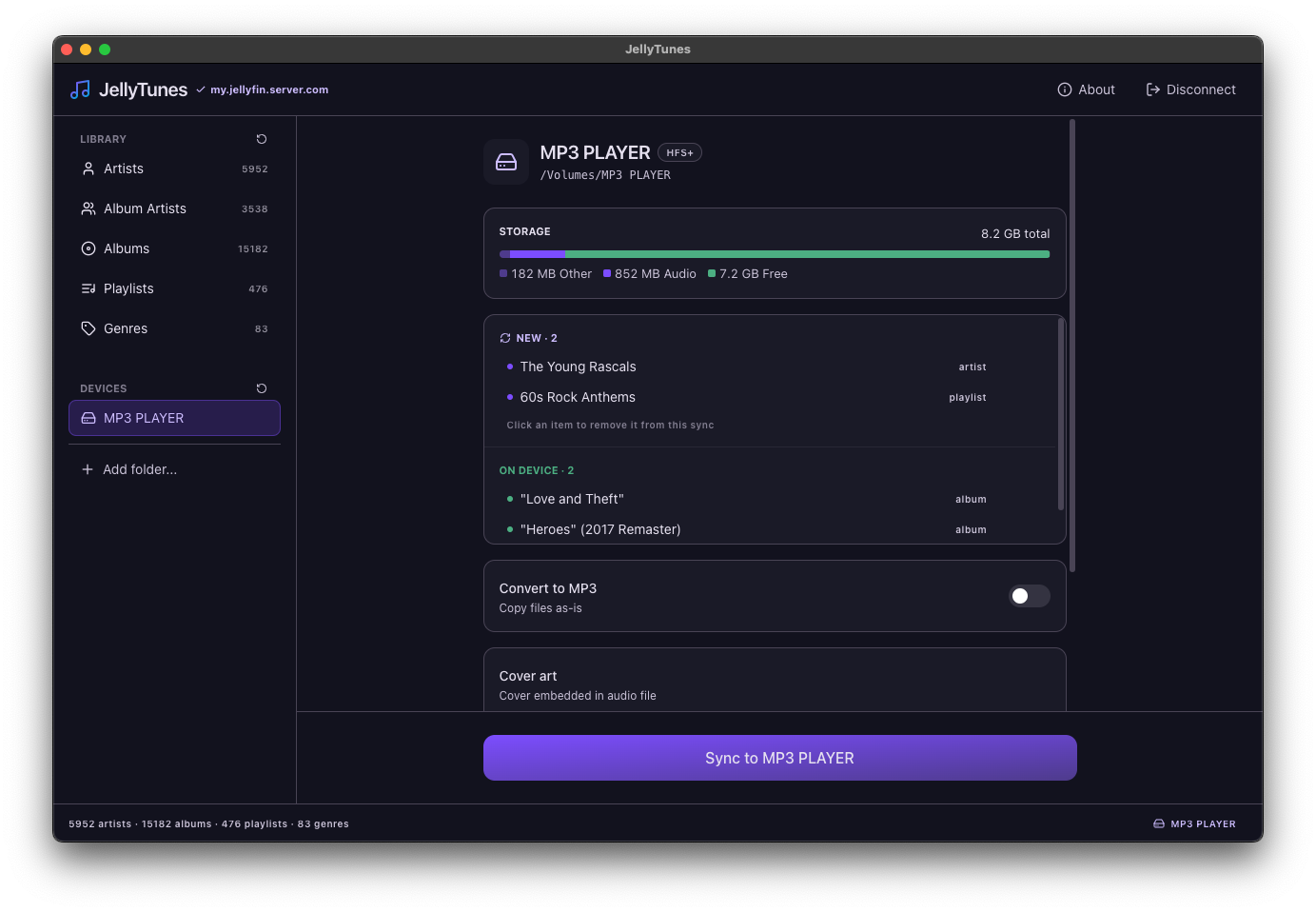
Task: Click the drive icon in the status bar
Action: 1159,824
